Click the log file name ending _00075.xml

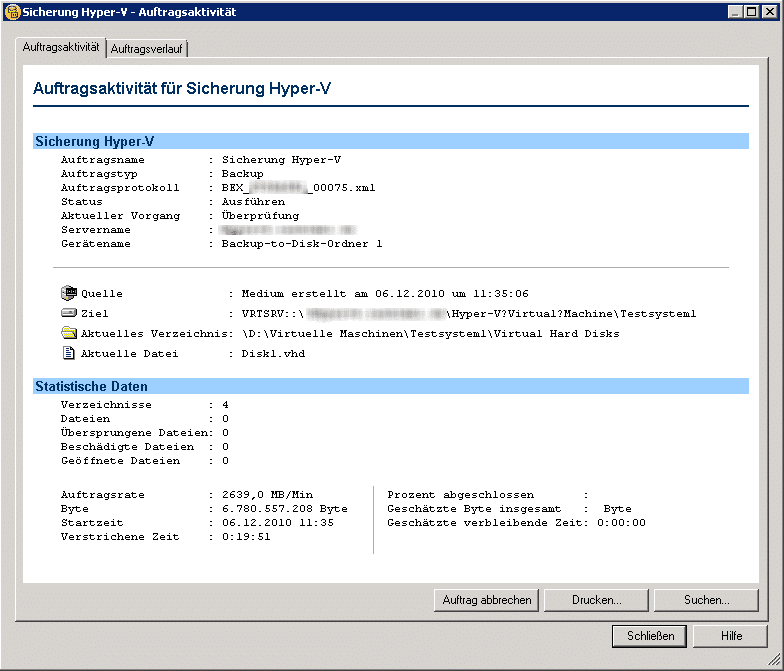[298, 188]
